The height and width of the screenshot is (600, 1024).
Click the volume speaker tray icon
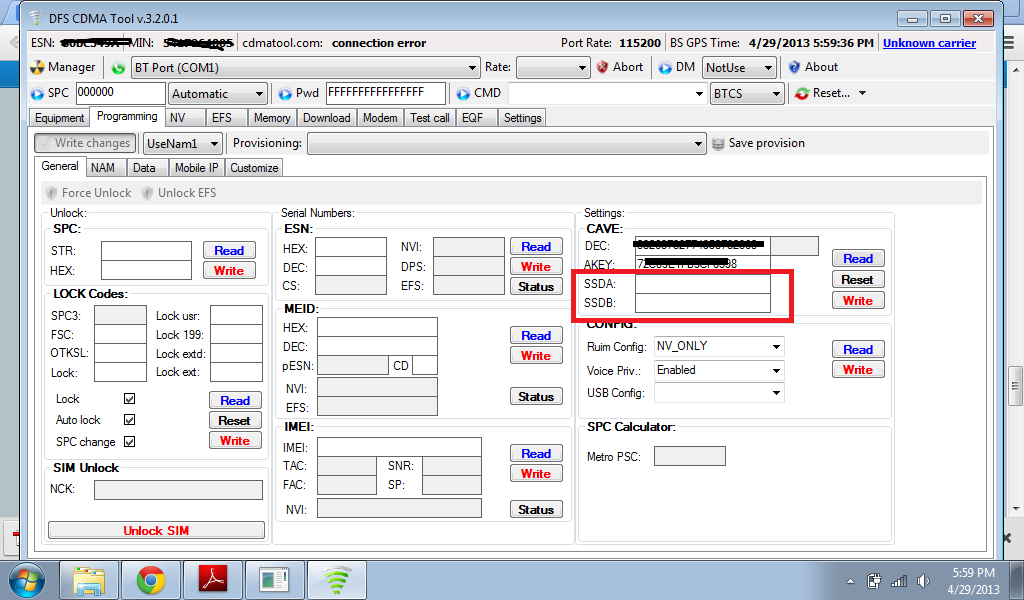pos(923,580)
